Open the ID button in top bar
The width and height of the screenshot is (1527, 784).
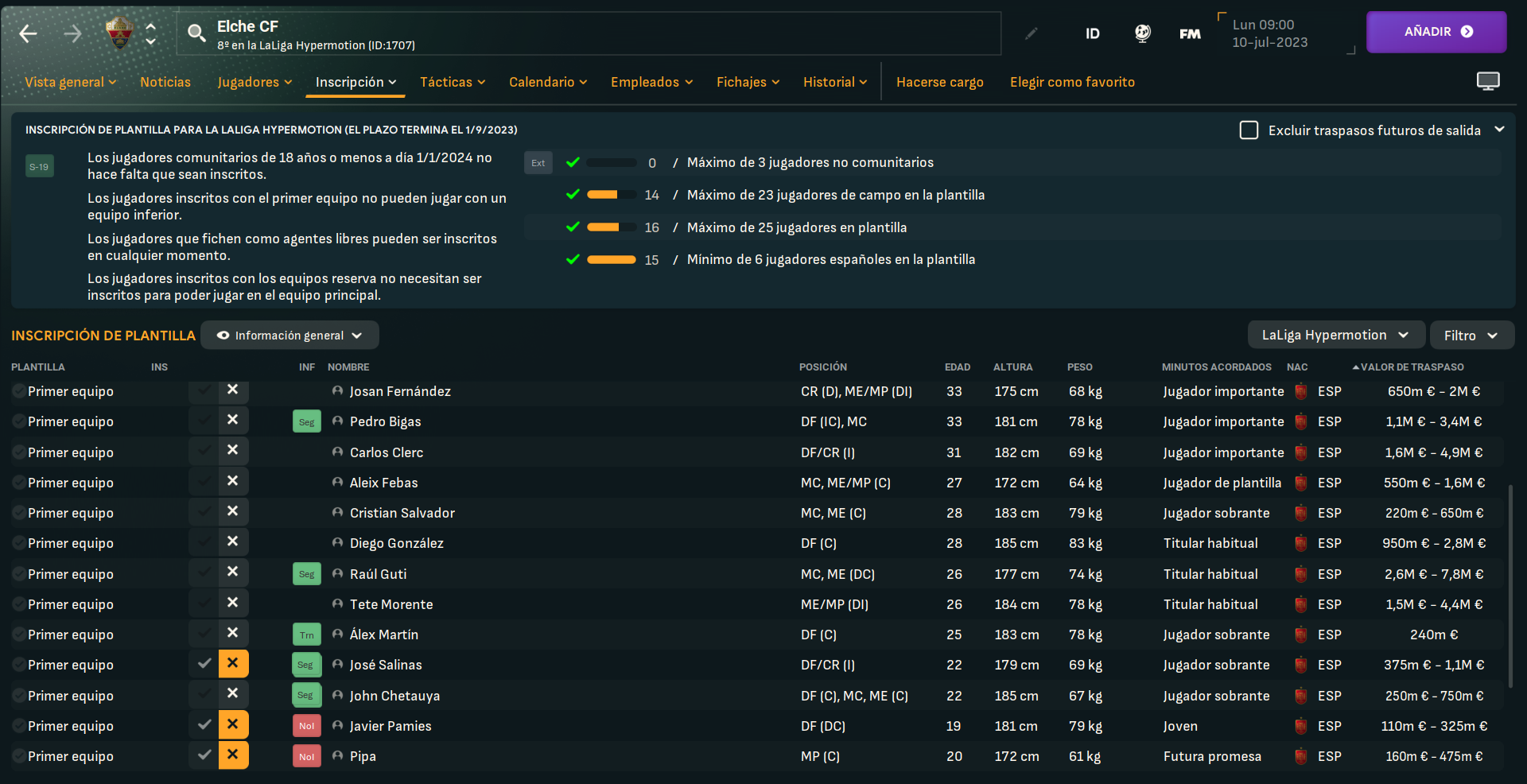pyautogui.click(x=1093, y=33)
